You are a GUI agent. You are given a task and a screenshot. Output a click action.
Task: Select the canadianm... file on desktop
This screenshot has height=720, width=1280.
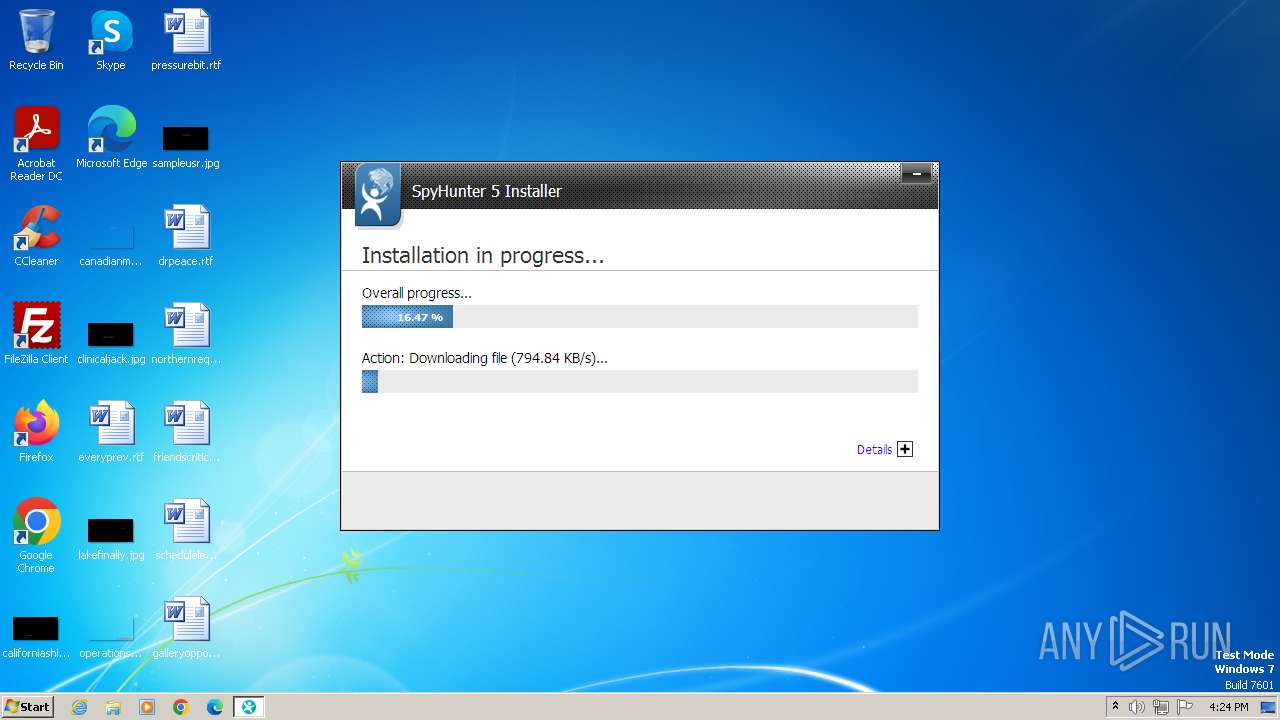111,245
